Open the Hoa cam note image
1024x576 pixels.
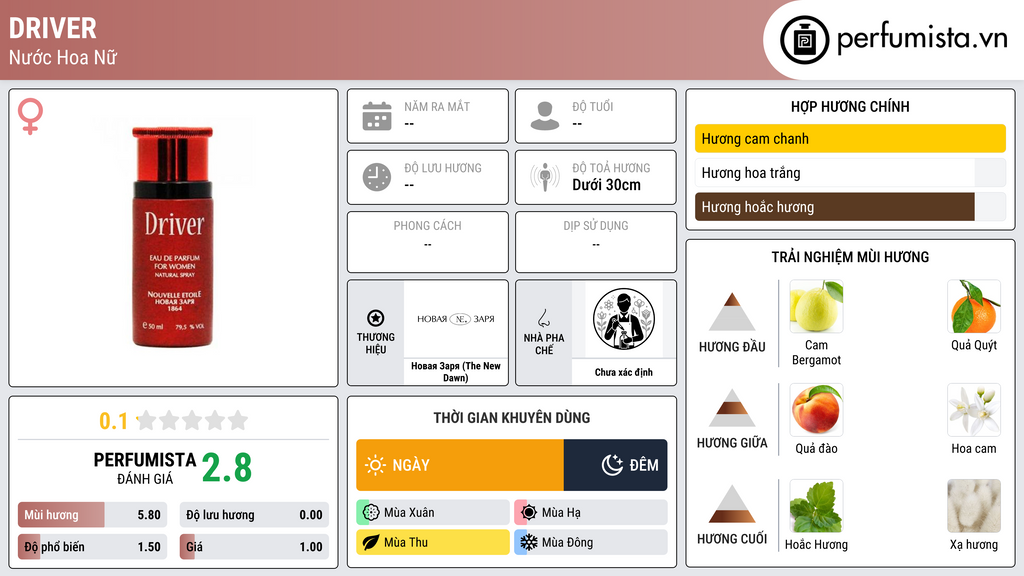coord(974,409)
